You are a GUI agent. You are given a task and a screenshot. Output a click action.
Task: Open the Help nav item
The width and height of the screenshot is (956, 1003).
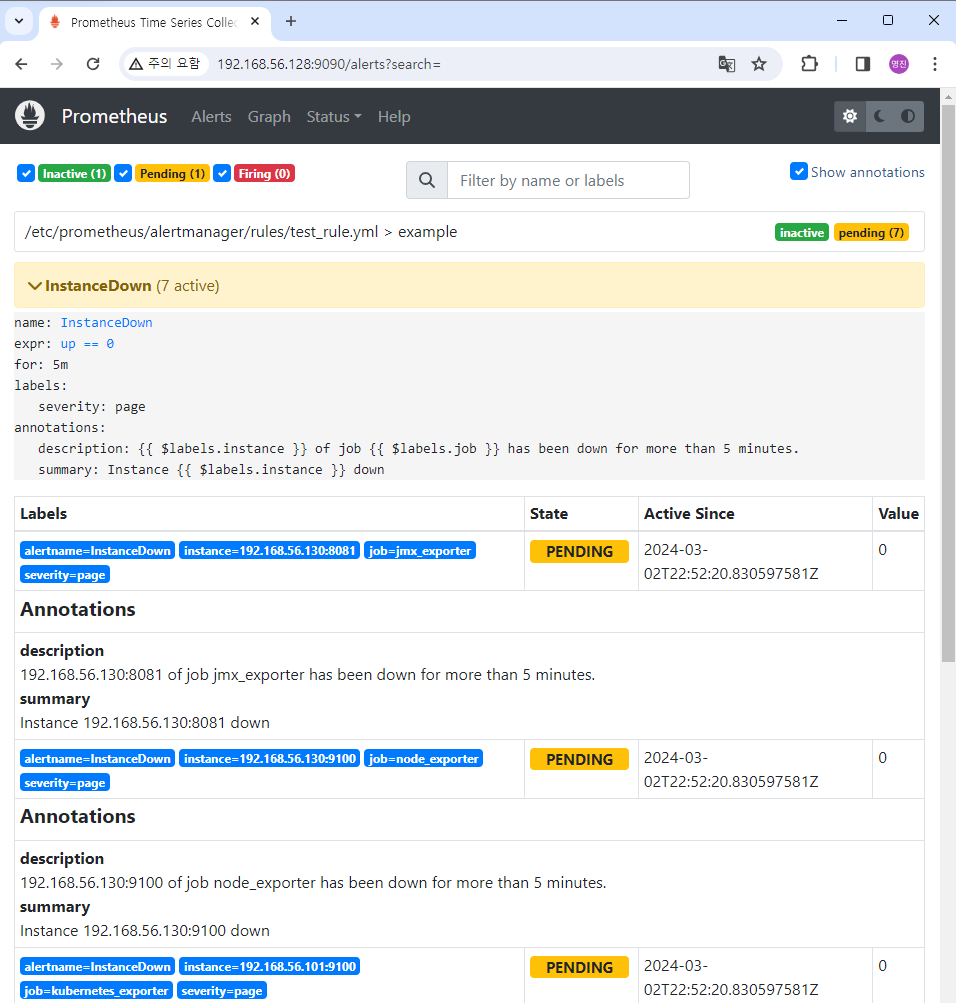coord(394,116)
